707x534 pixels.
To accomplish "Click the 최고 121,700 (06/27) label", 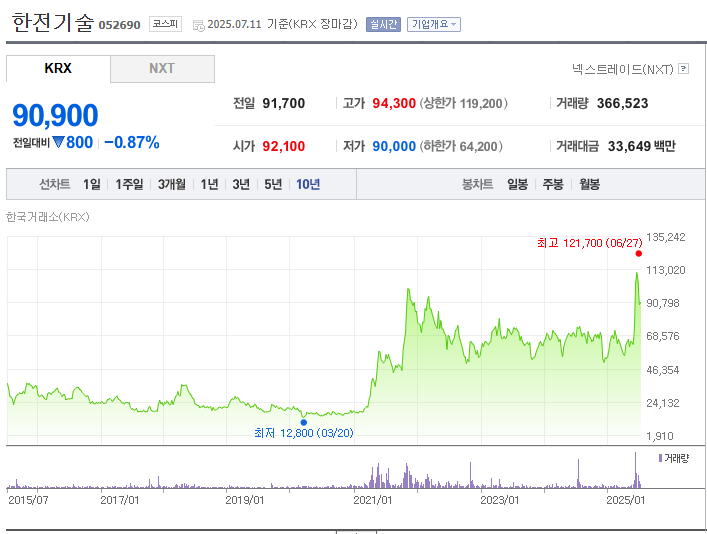I will tap(590, 243).
